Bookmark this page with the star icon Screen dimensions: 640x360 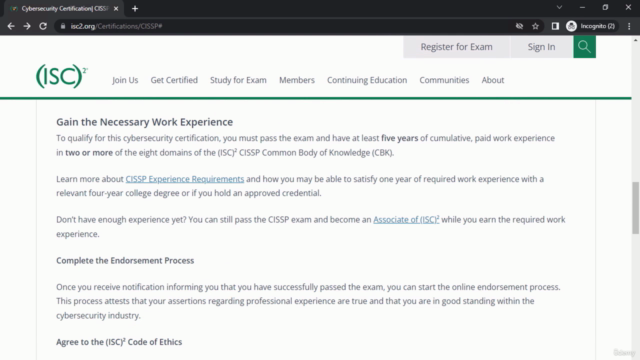[536, 26]
